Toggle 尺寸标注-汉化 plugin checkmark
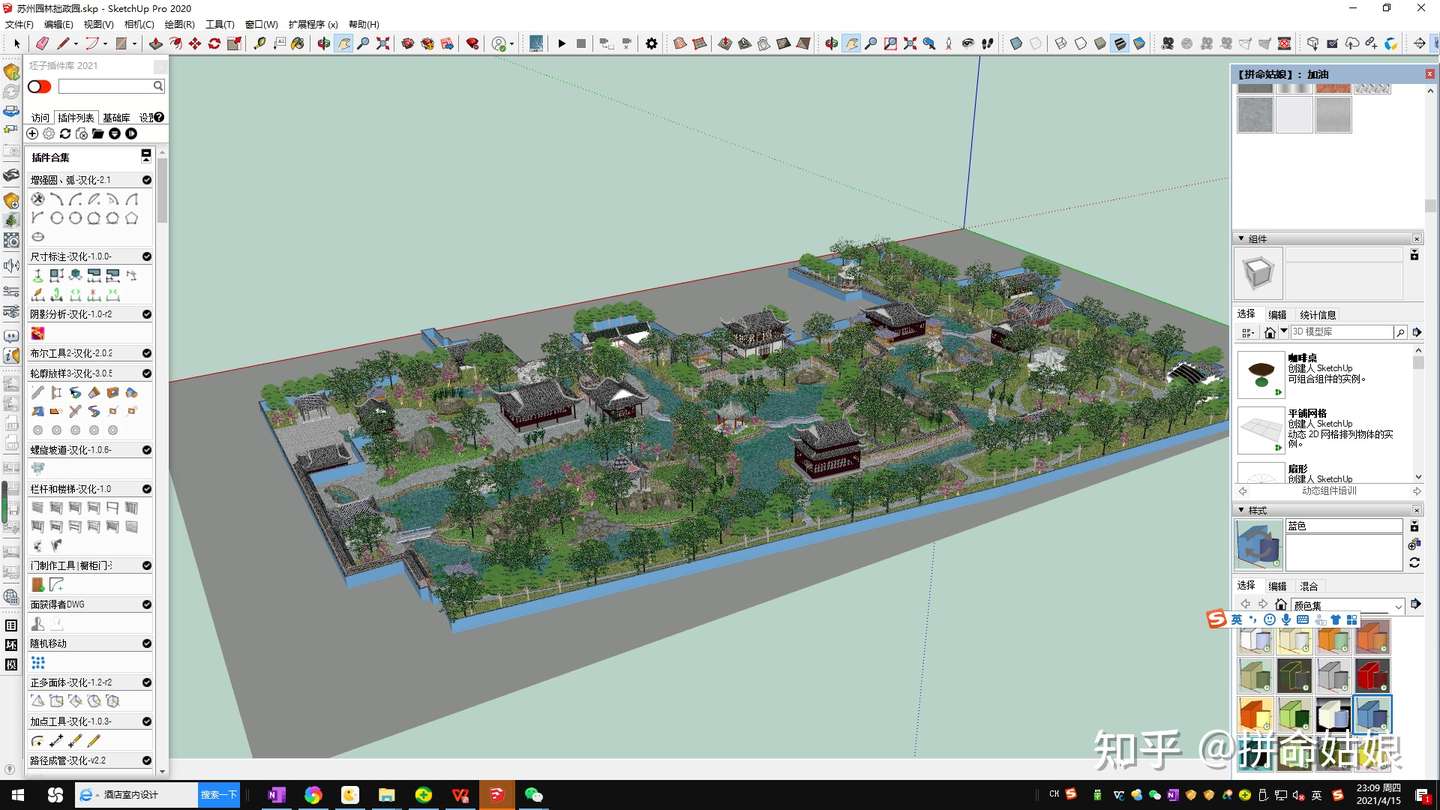Screen dimensions: 1440x810 [147, 257]
